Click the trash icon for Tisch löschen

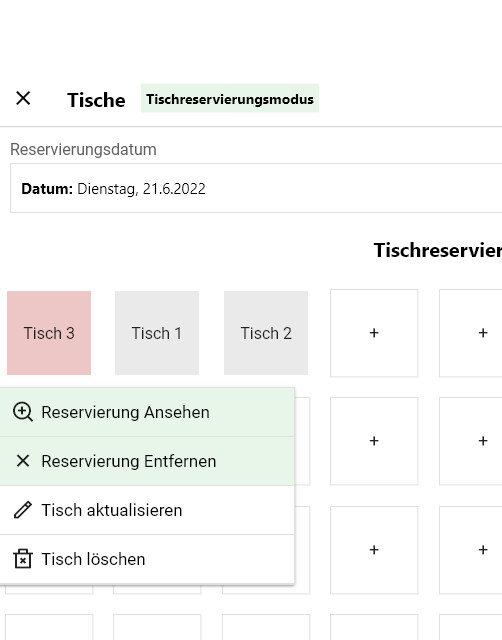tap(23, 559)
